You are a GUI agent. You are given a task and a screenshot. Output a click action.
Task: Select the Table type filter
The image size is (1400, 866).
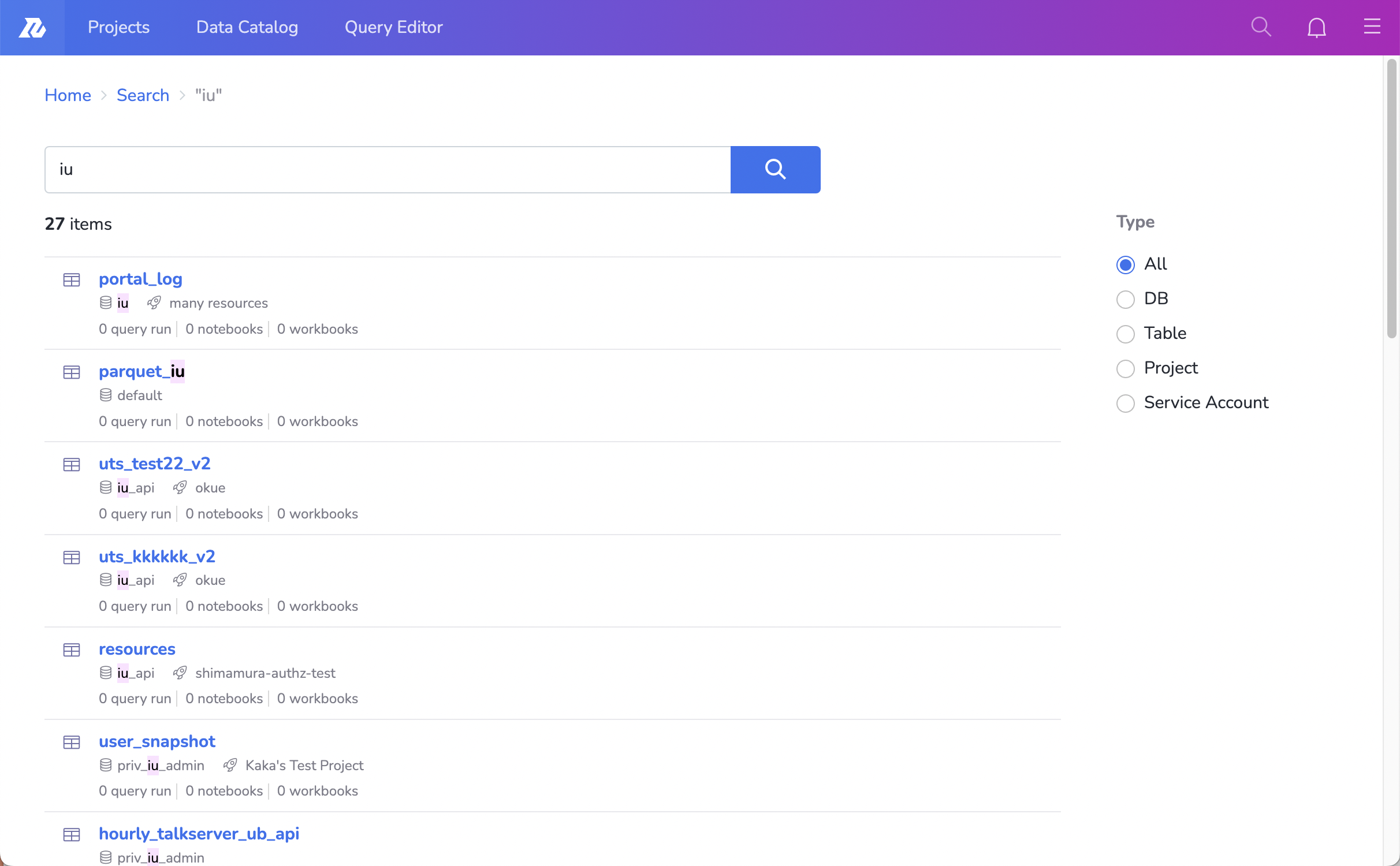click(x=1125, y=334)
